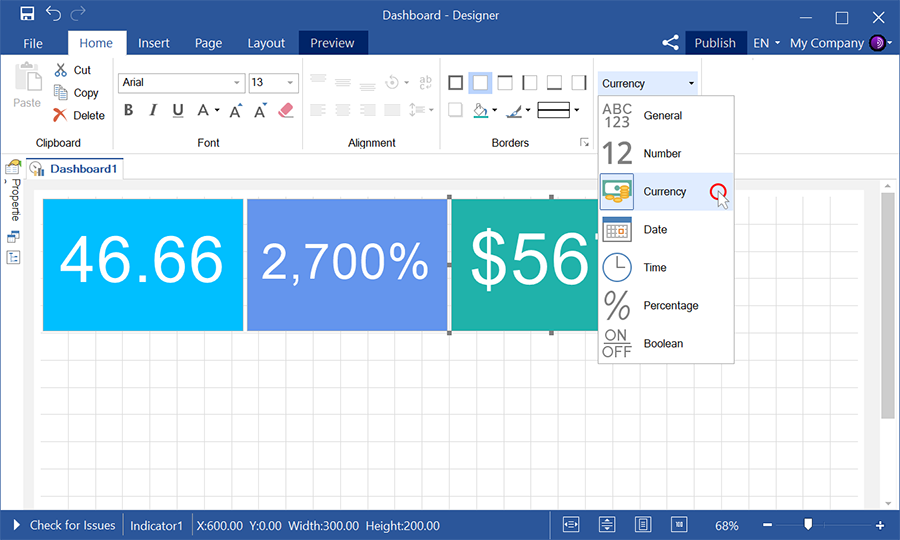Click the Bold formatting icon
The image size is (900, 540).
[128, 111]
